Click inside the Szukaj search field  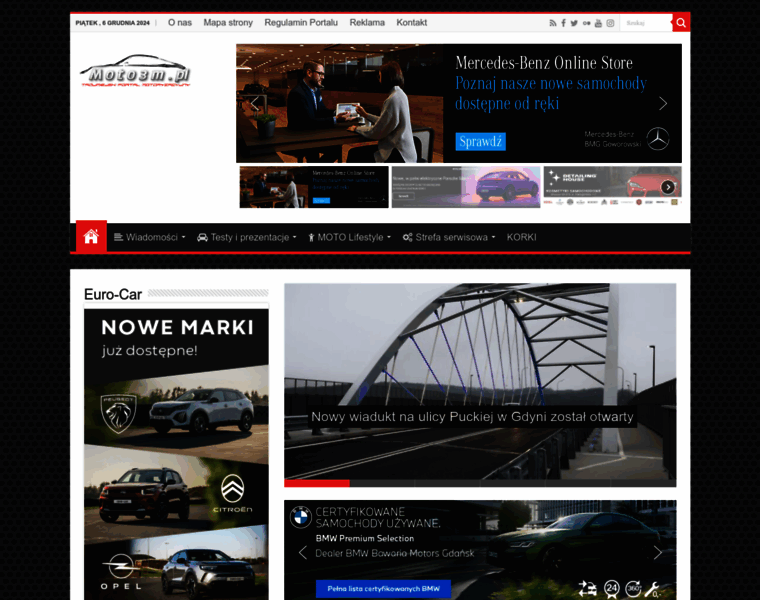tap(646, 23)
